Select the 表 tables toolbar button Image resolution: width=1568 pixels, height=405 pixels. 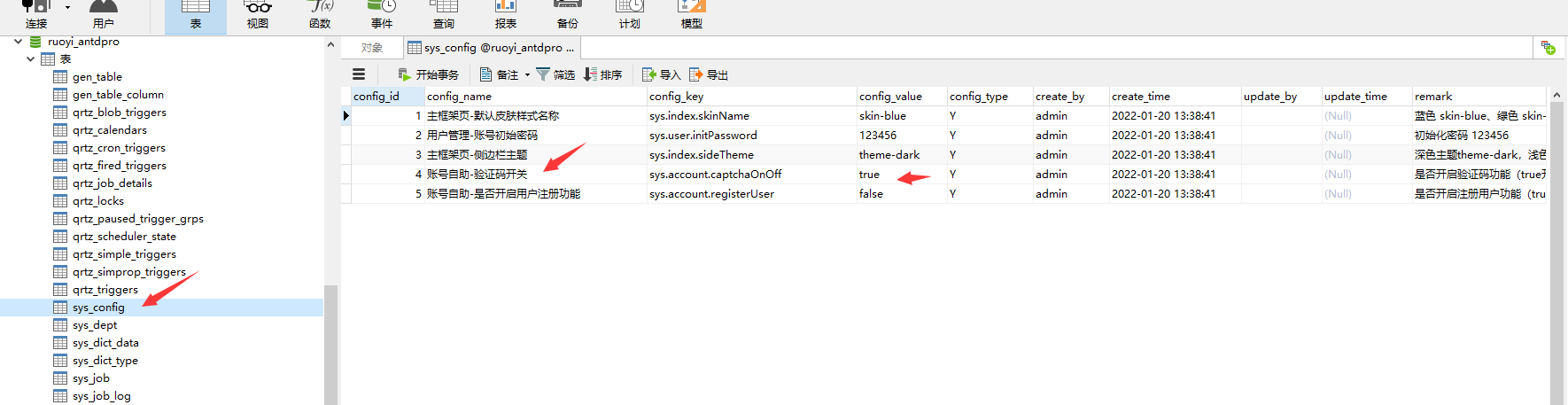196,15
